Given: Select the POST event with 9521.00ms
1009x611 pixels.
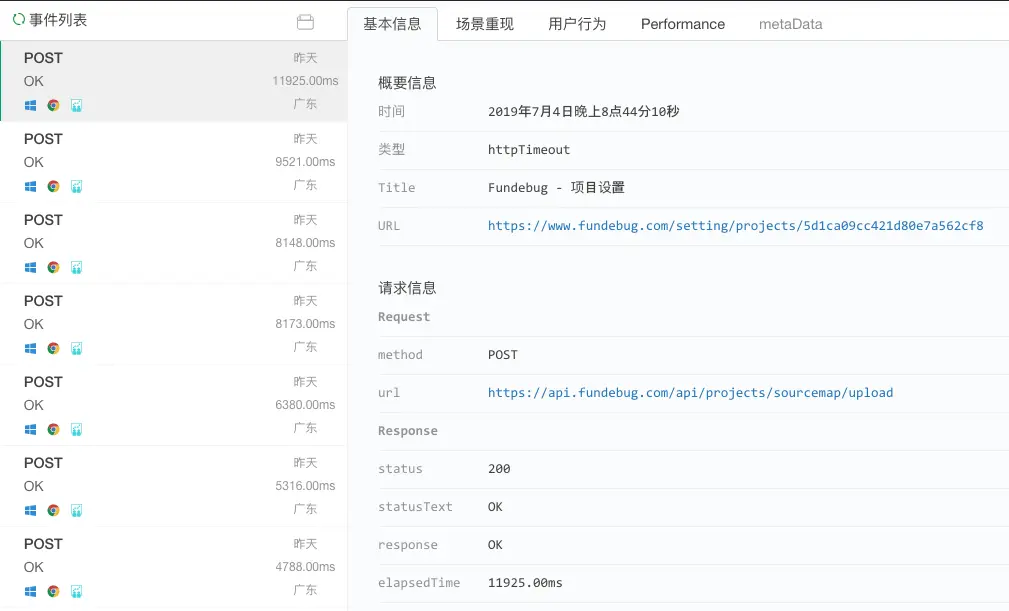Looking at the screenshot, I should 174,162.
